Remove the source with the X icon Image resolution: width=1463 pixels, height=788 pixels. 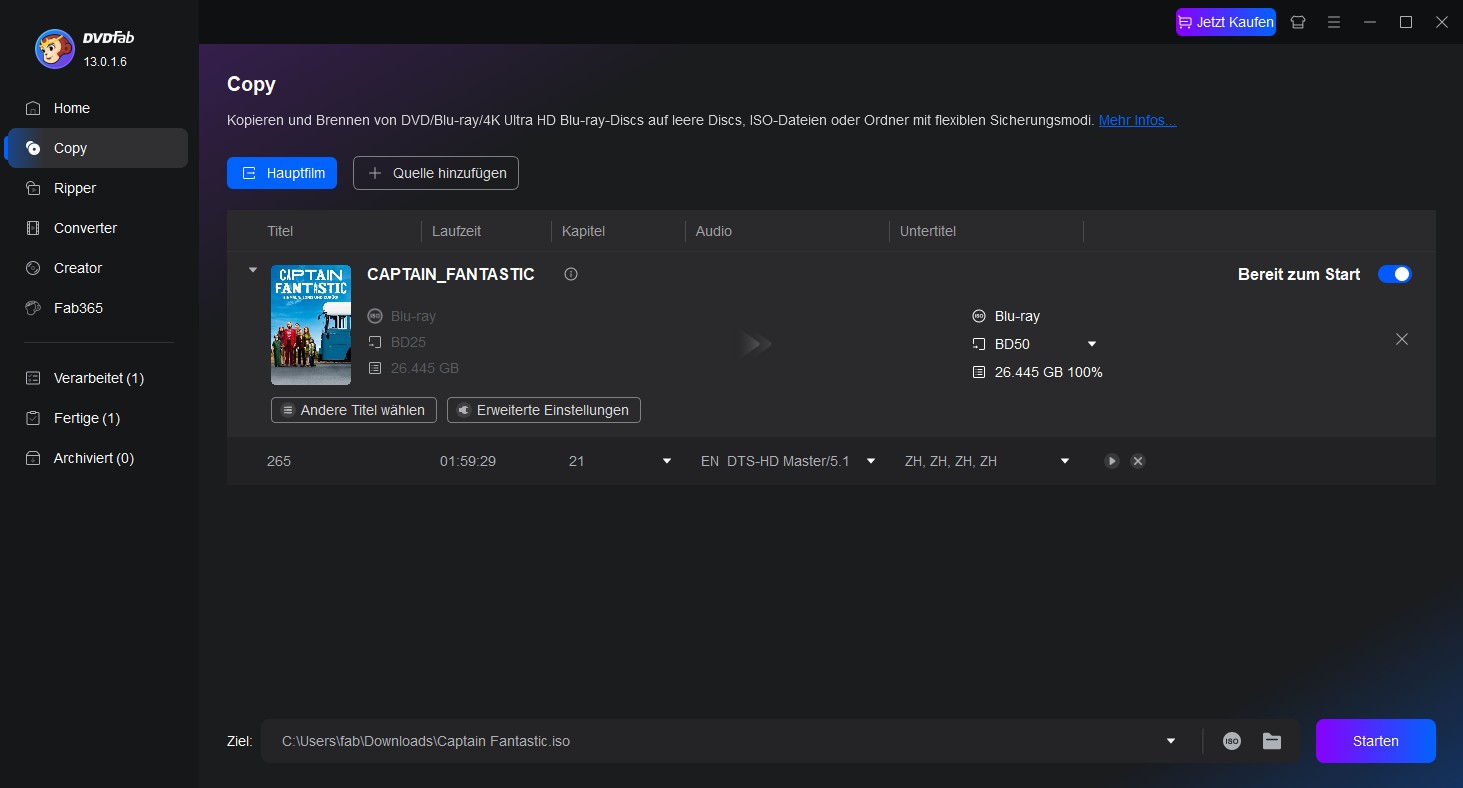(x=1402, y=339)
